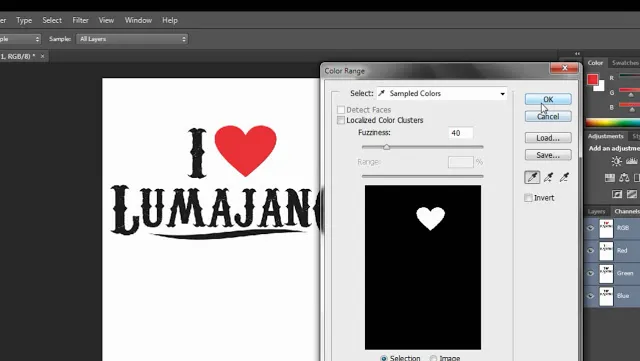Open the Help menu
This screenshot has height=361, width=640.
170,20
